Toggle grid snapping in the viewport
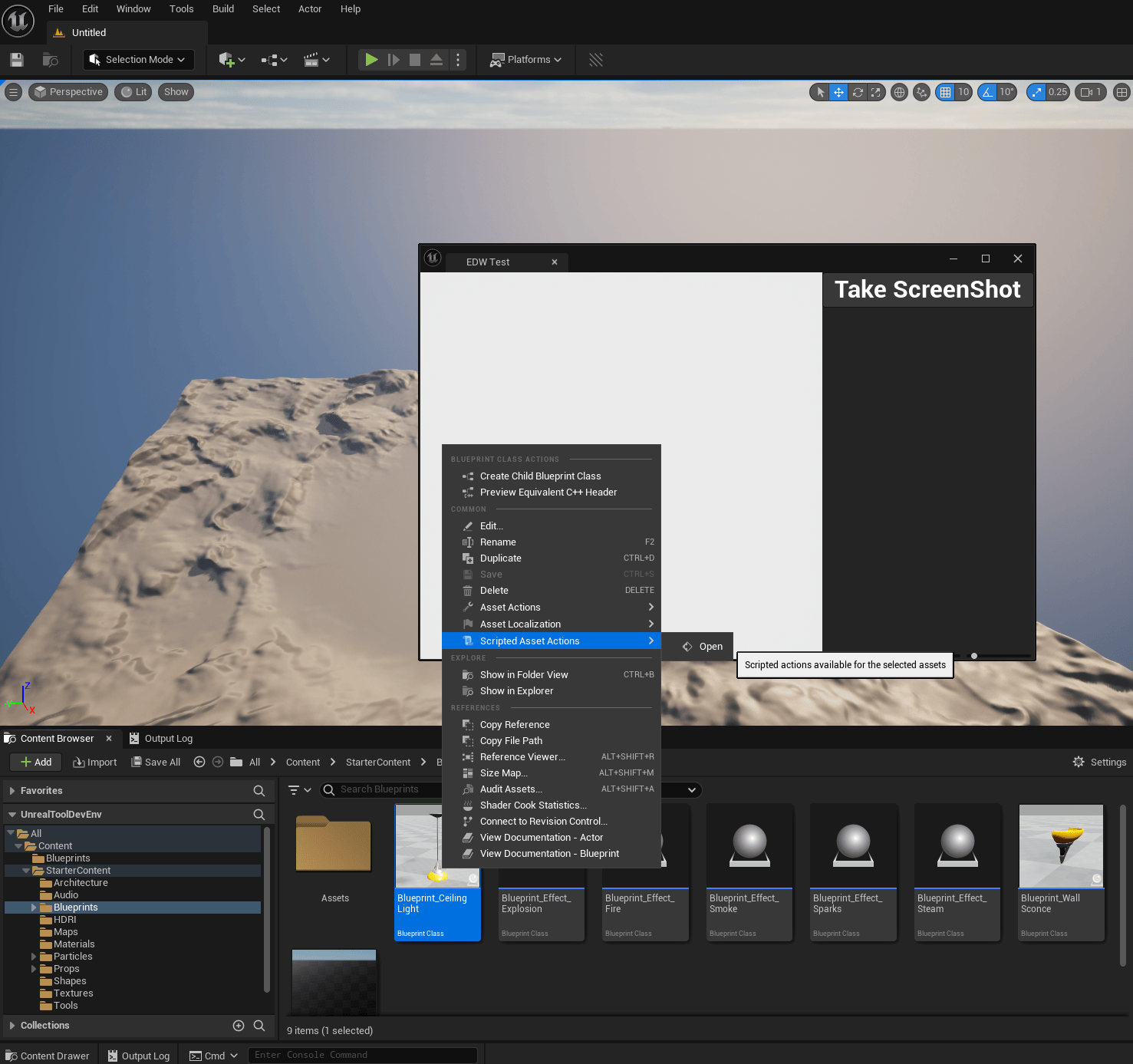Viewport: 1133px width, 1064px height. (x=945, y=92)
